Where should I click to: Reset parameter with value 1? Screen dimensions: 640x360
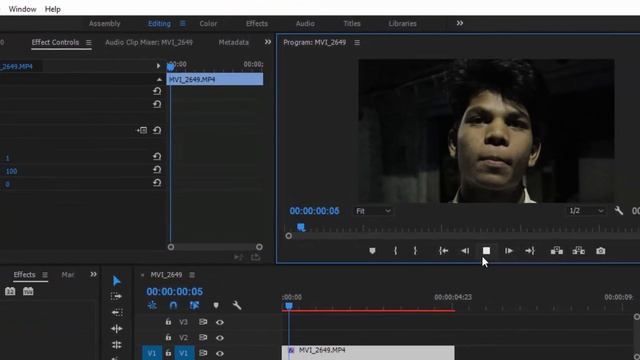tap(157, 157)
